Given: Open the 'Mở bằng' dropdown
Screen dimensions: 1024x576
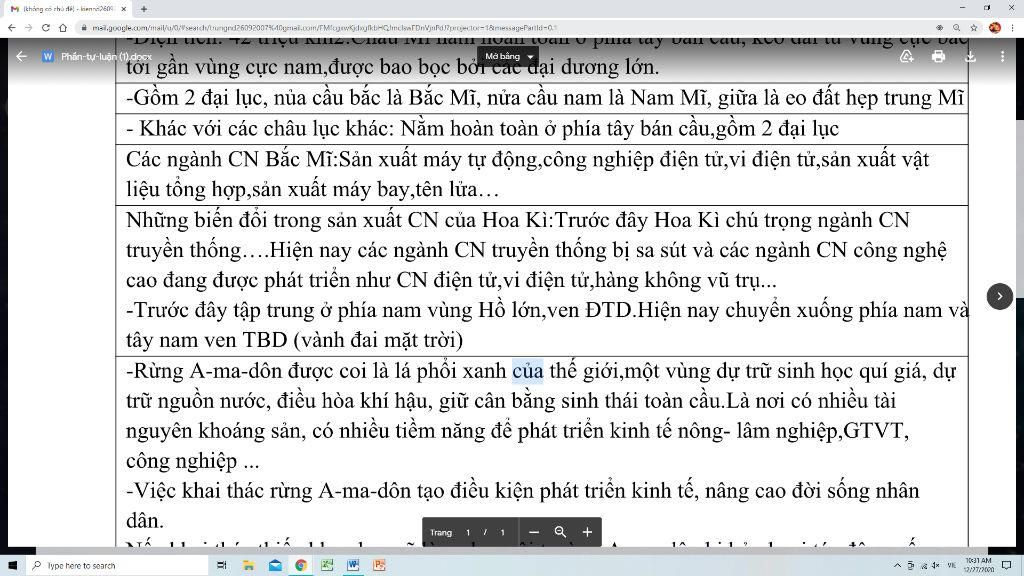Looking at the screenshot, I should 508,57.
